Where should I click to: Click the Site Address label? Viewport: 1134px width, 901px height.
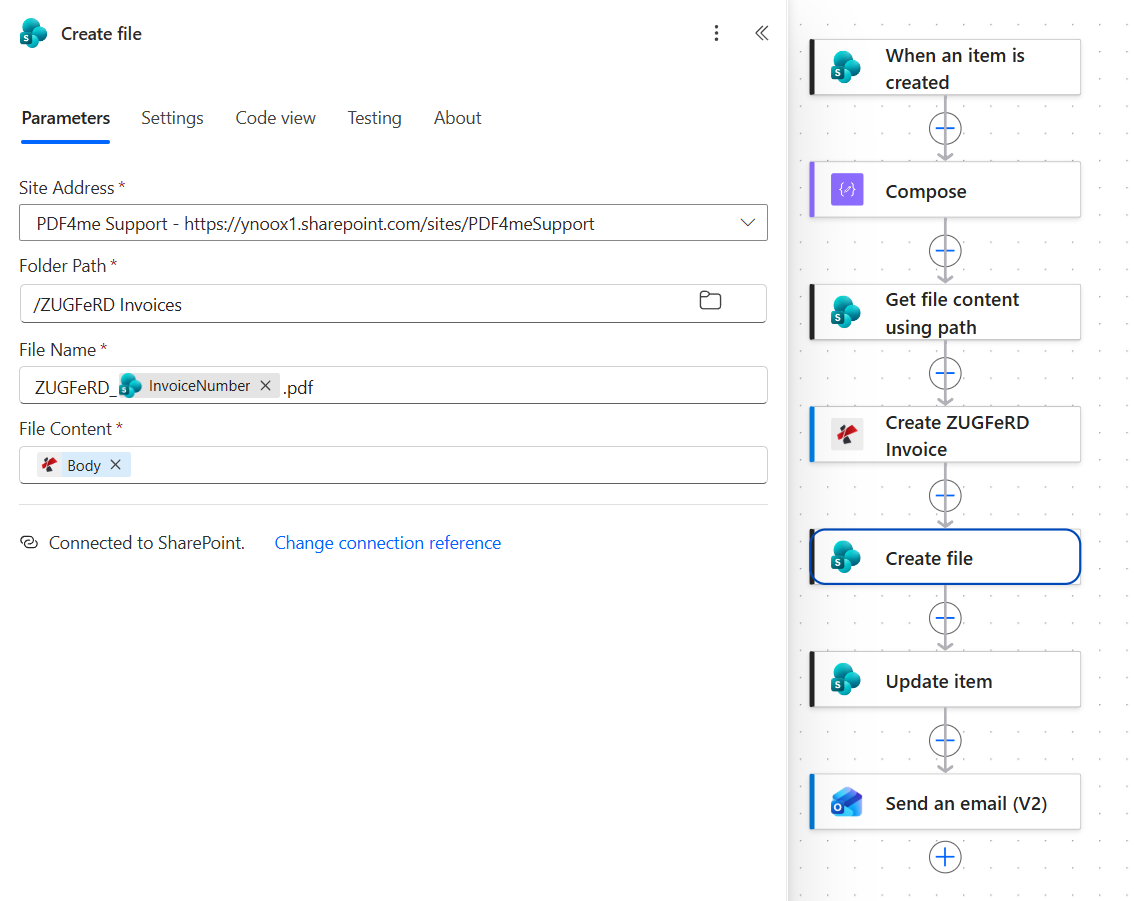point(67,187)
